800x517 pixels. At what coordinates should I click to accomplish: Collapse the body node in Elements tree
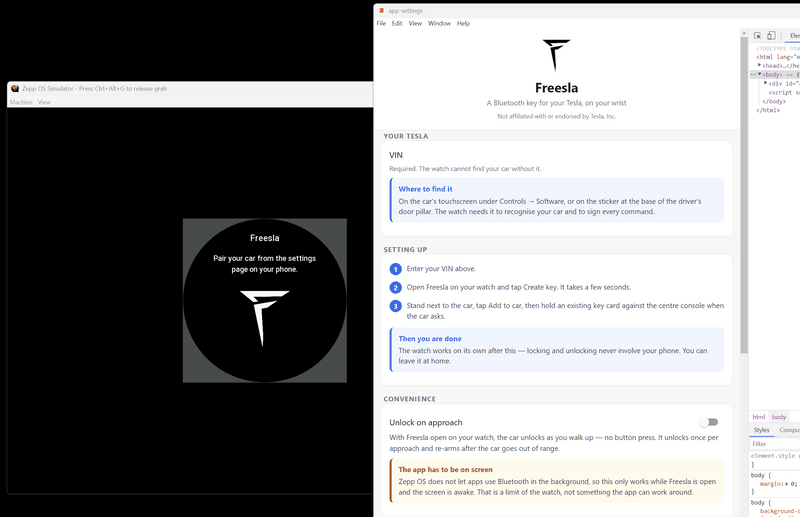point(760,75)
